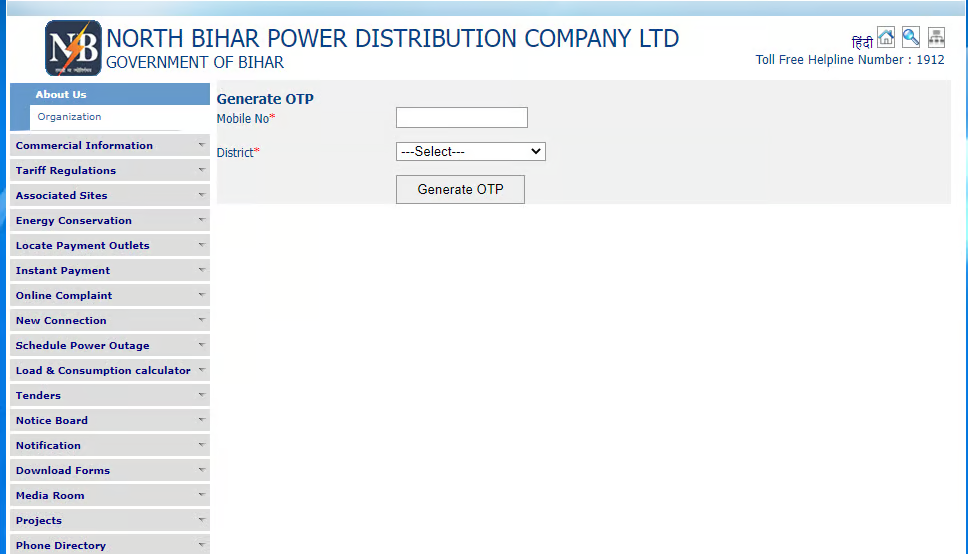Expand arrow beside Projects
Viewport: 968px width, 554px height.
coord(201,519)
